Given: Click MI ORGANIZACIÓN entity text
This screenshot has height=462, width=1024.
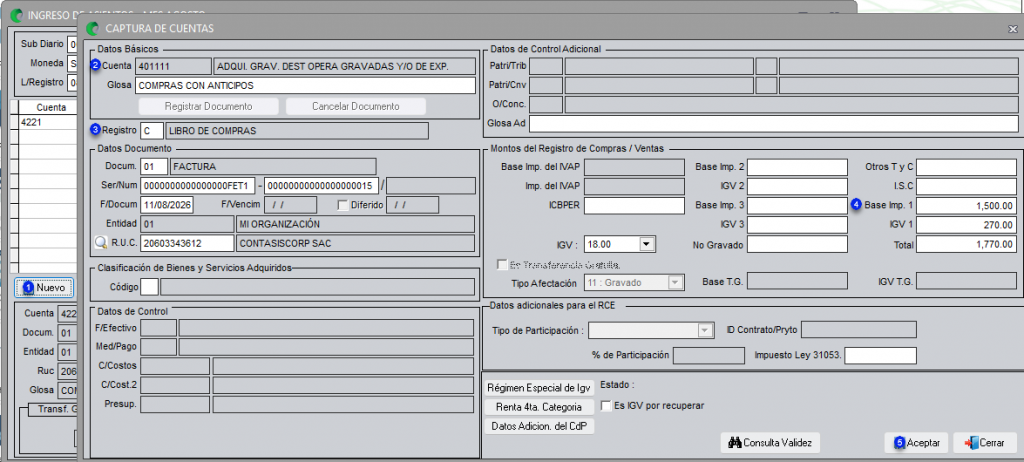Looking at the screenshot, I should (280, 224).
